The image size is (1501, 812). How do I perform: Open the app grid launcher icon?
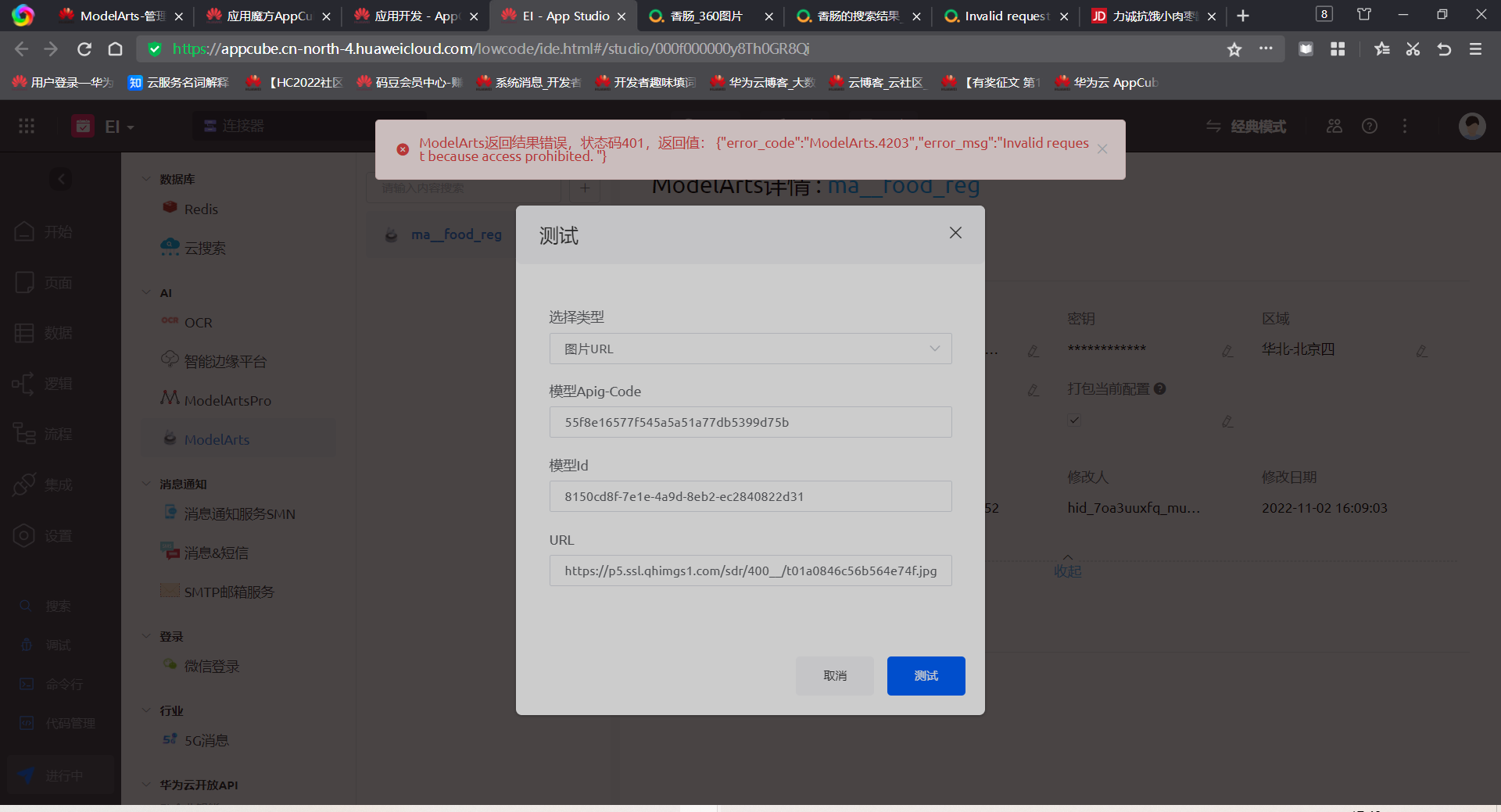click(x=27, y=126)
